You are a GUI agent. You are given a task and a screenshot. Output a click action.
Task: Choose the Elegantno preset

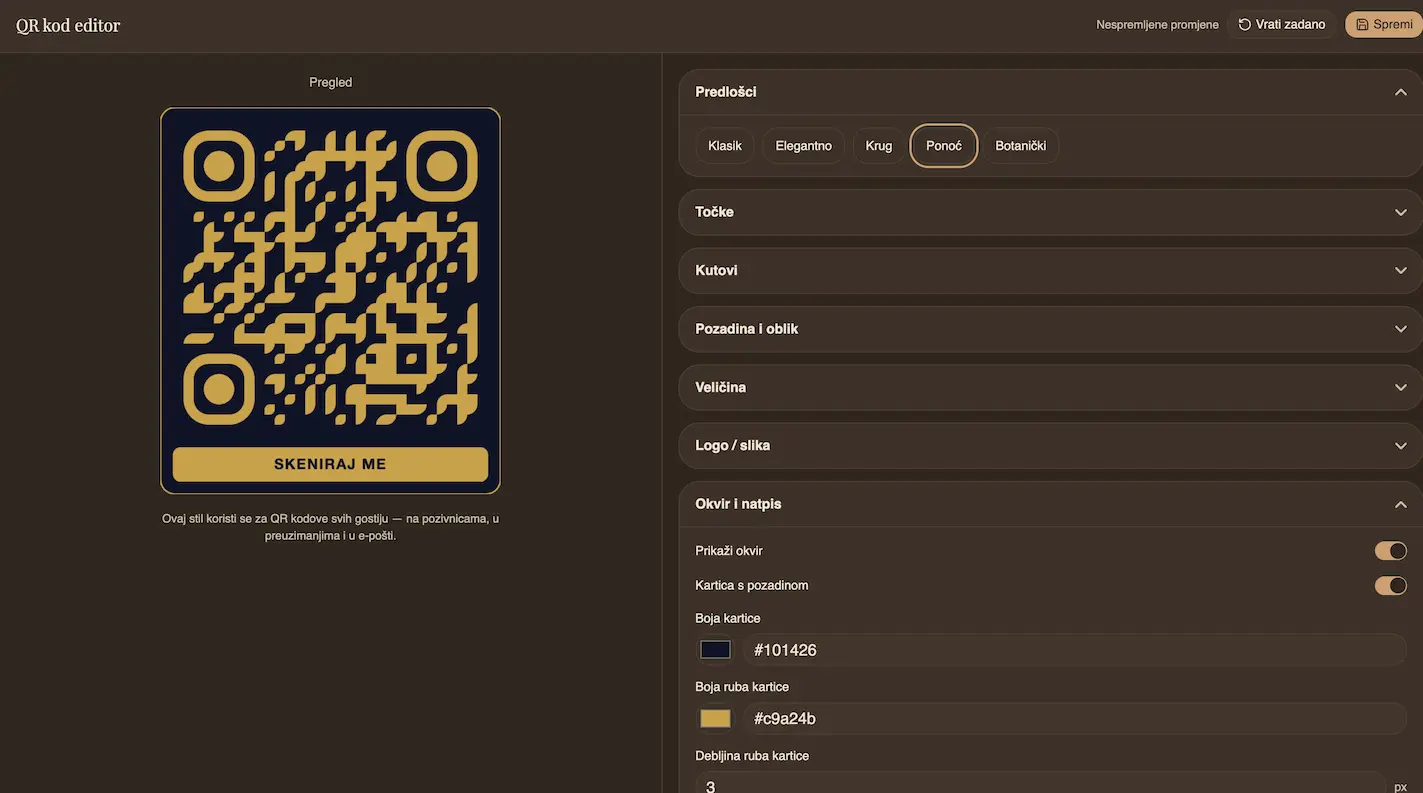pyautogui.click(x=804, y=146)
